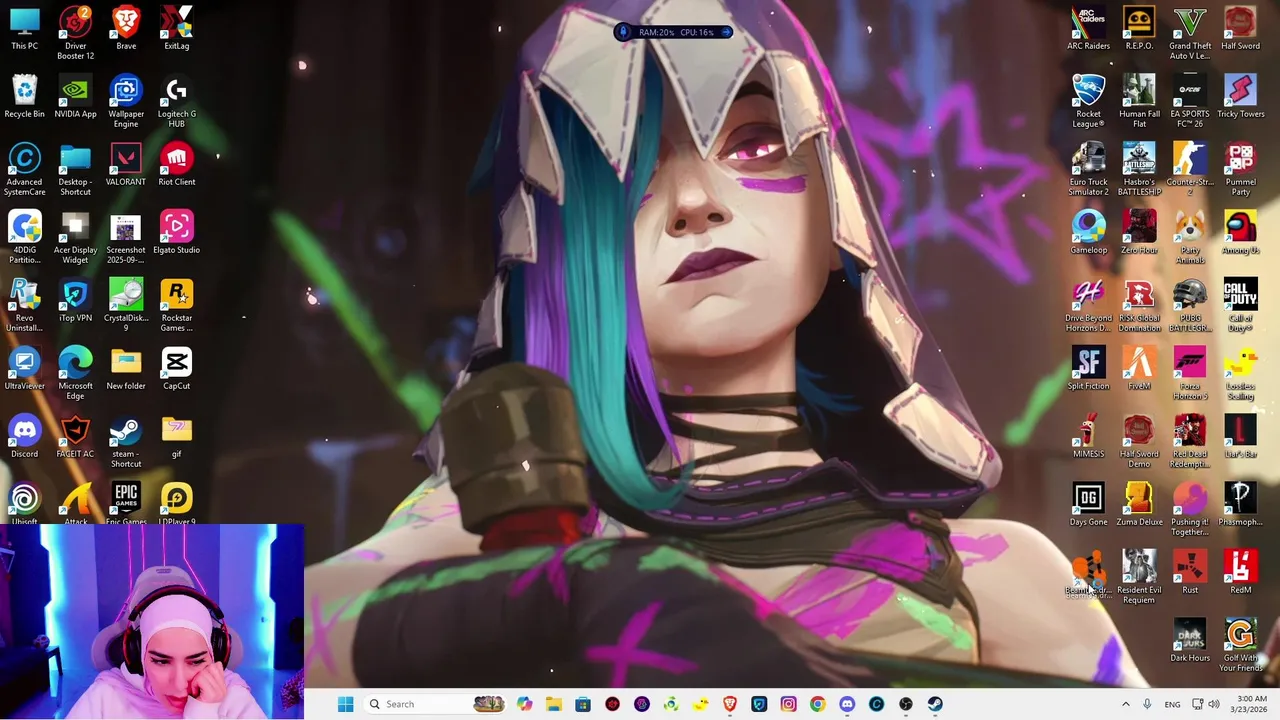Click the microphone tray icon

pos(1147,704)
